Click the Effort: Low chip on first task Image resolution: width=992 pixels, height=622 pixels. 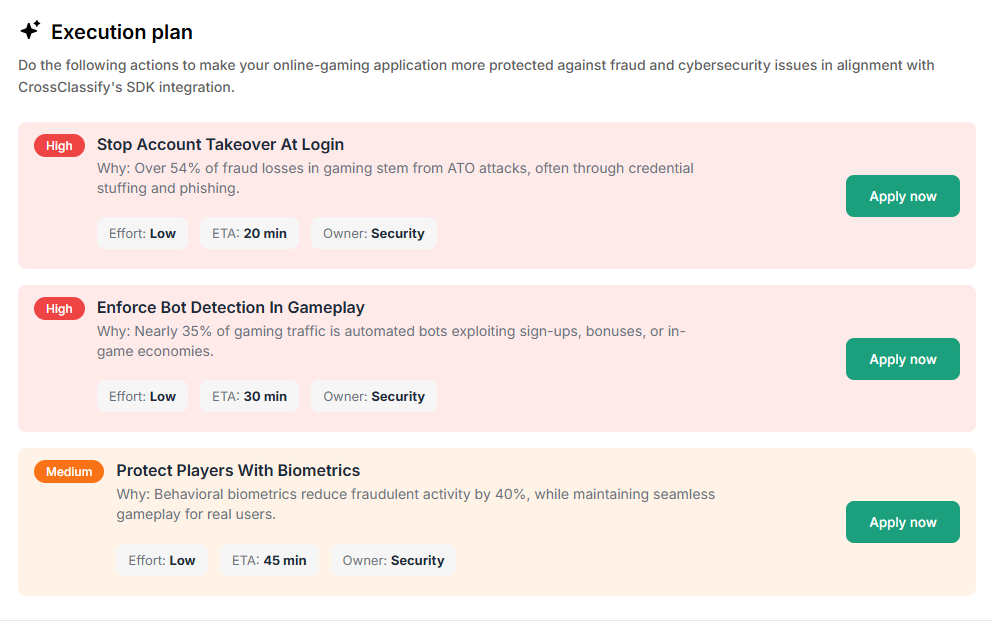click(x=142, y=233)
